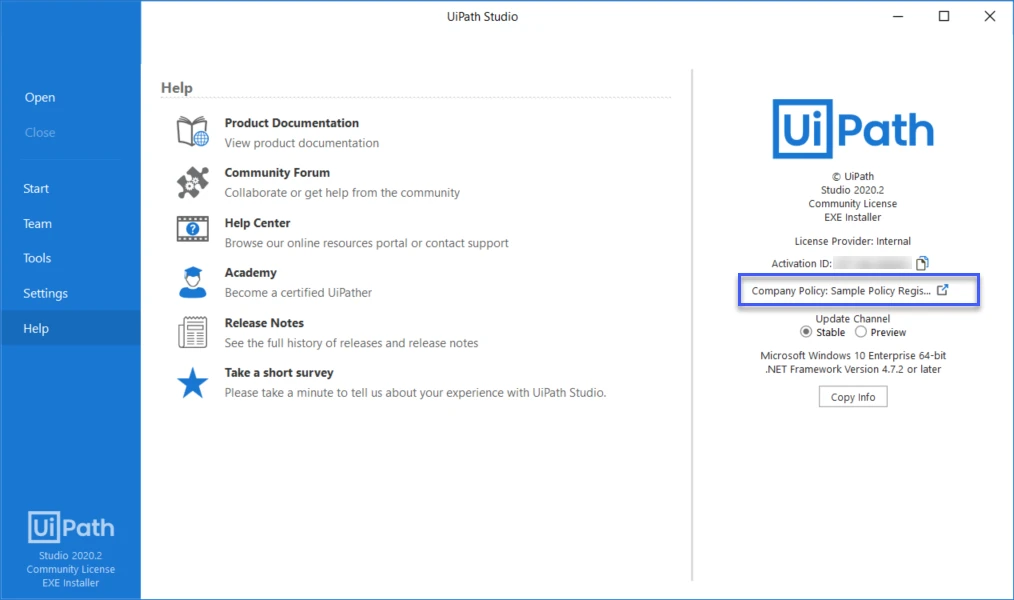This screenshot has width=1014, height=600.
Task: Click 'Microsoft Windows 10 Enterprise 64-bit' text
Action: point(853,356)
